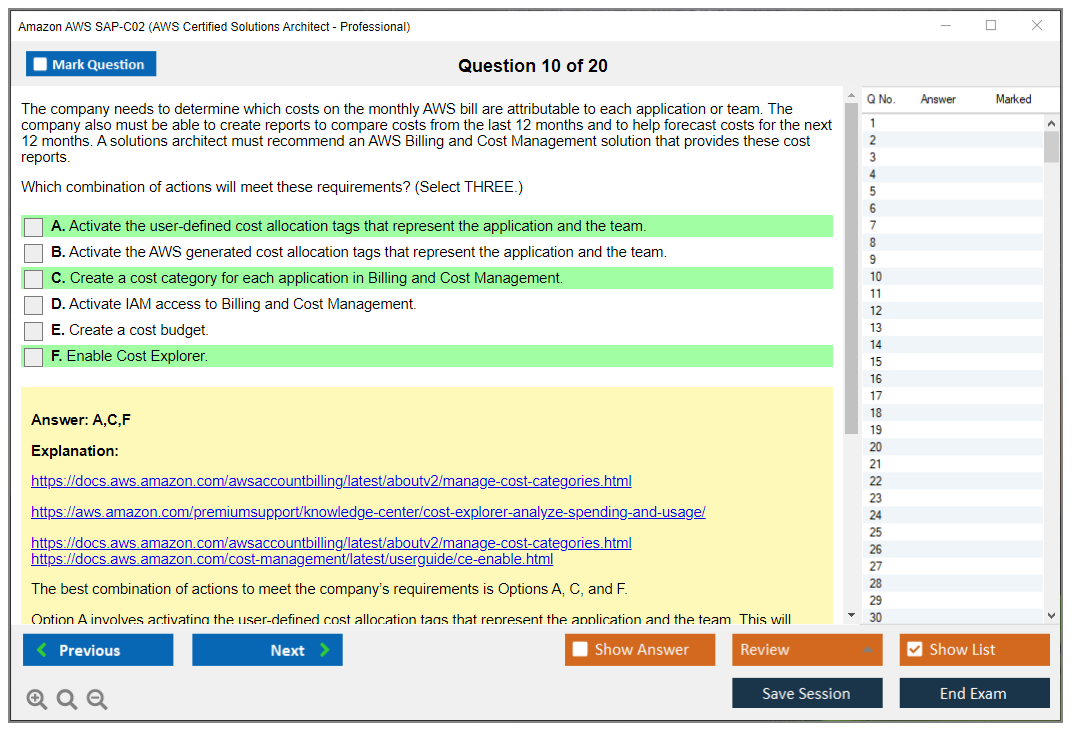Open the cost-explorer-analyze-spending-and-usage link

[x=368, y=512]
